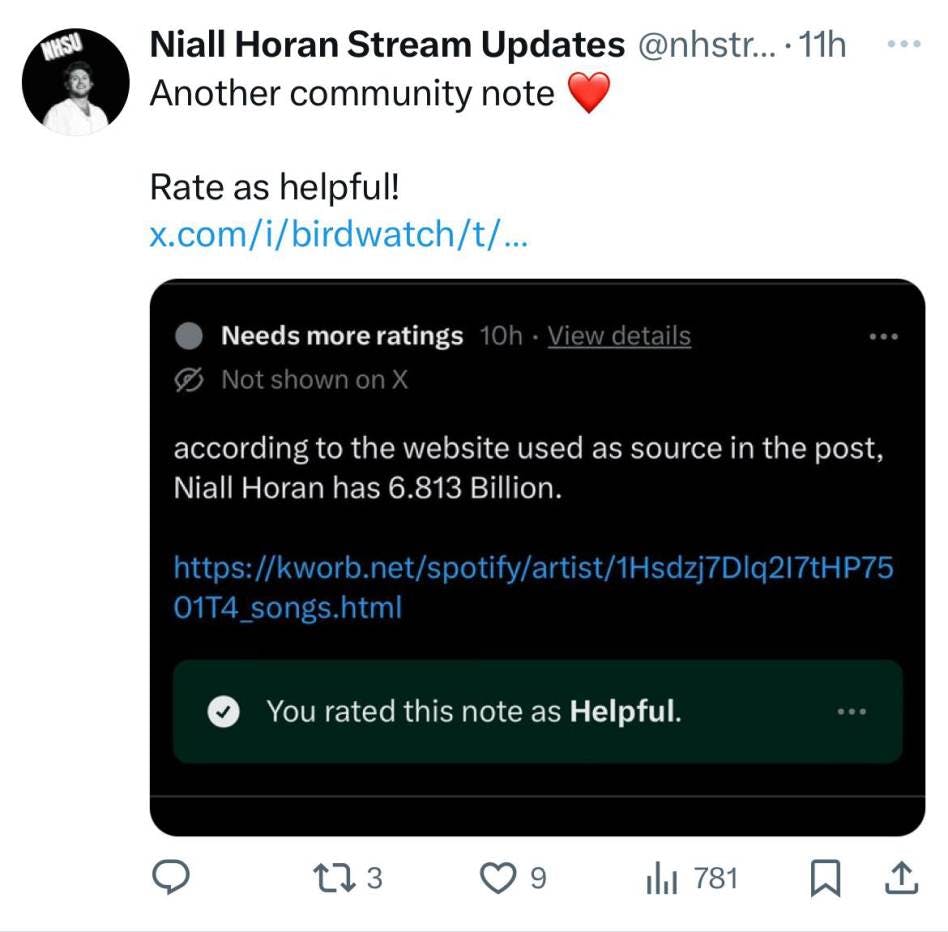Click the 'Needs more ratings' status label
Image resolution: width=948 pixels, height=932 pixels.
tap(342, 336)
